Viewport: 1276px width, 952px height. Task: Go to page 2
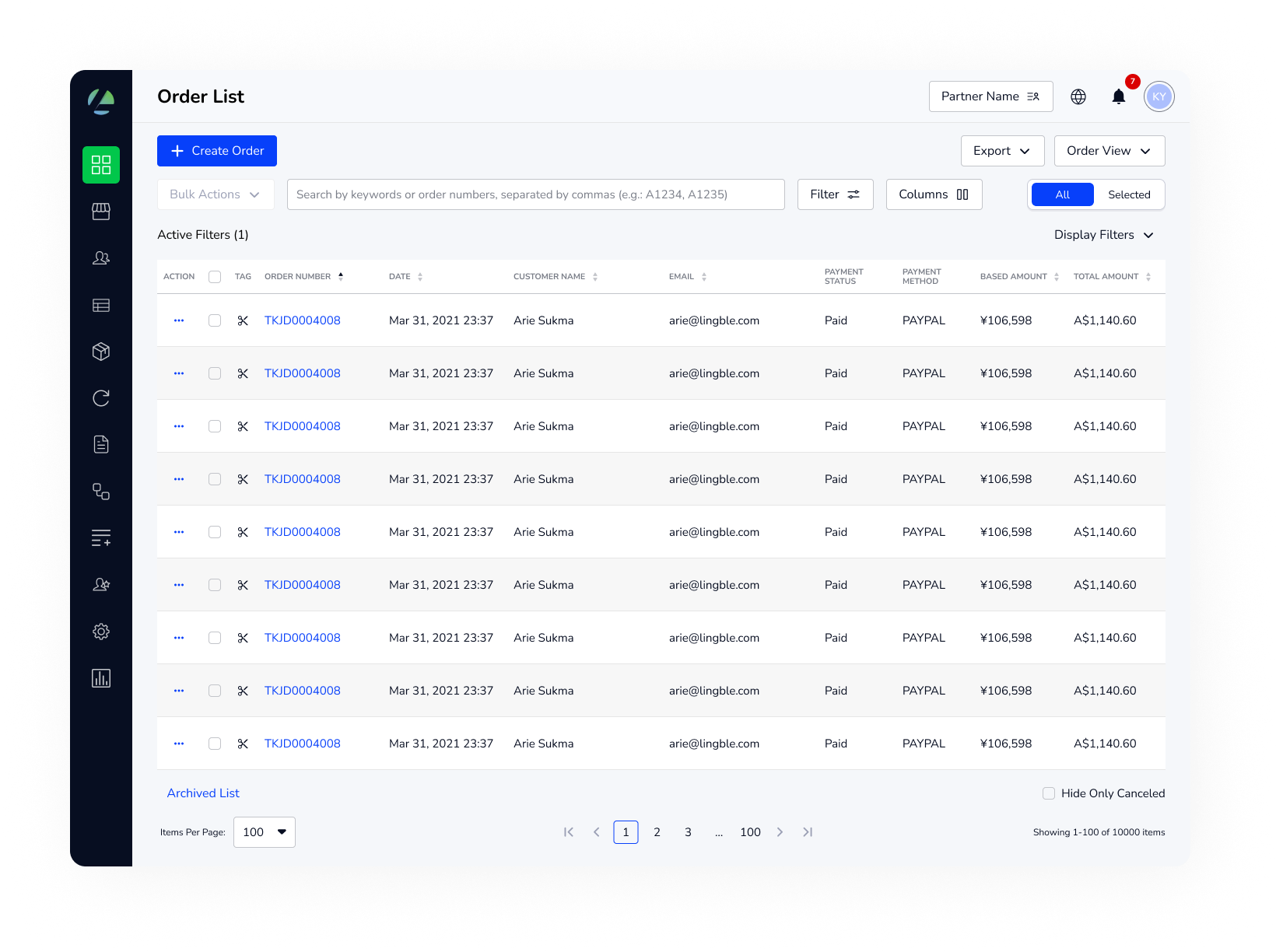click(x=657, y=832)
